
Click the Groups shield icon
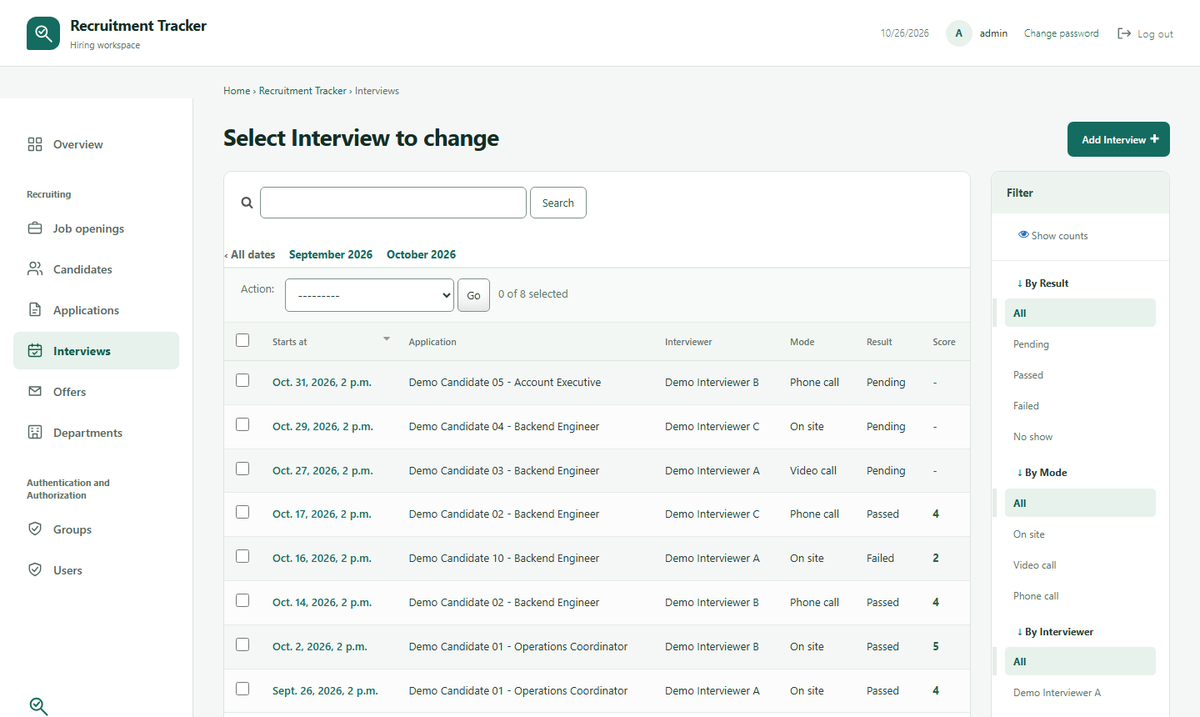pyautogui.click(x=35, y=529)
